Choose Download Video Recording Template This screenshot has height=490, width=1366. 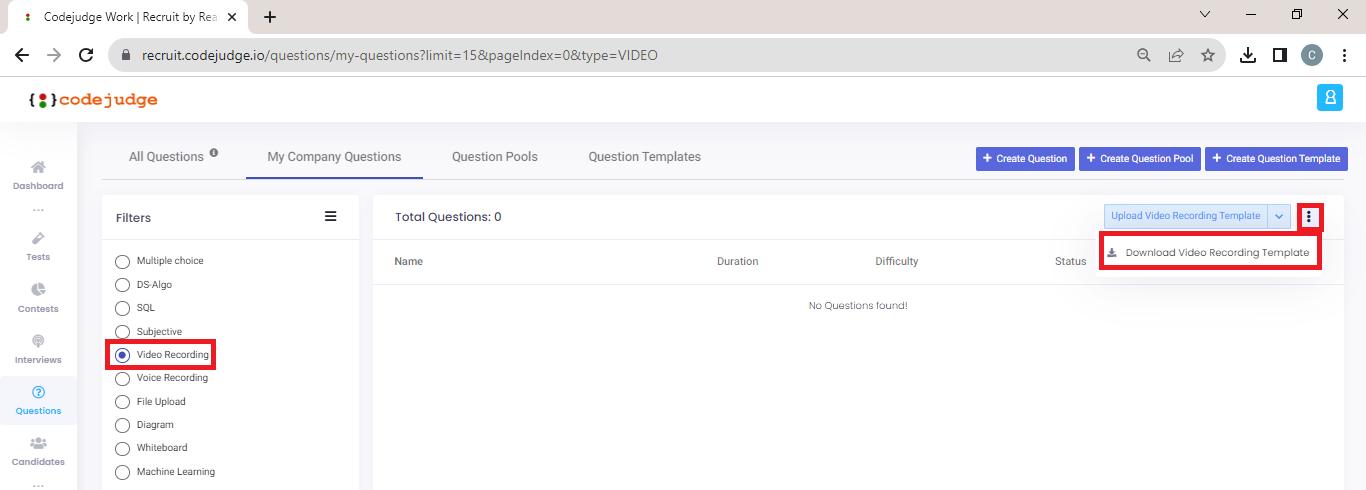[1209, 252]
